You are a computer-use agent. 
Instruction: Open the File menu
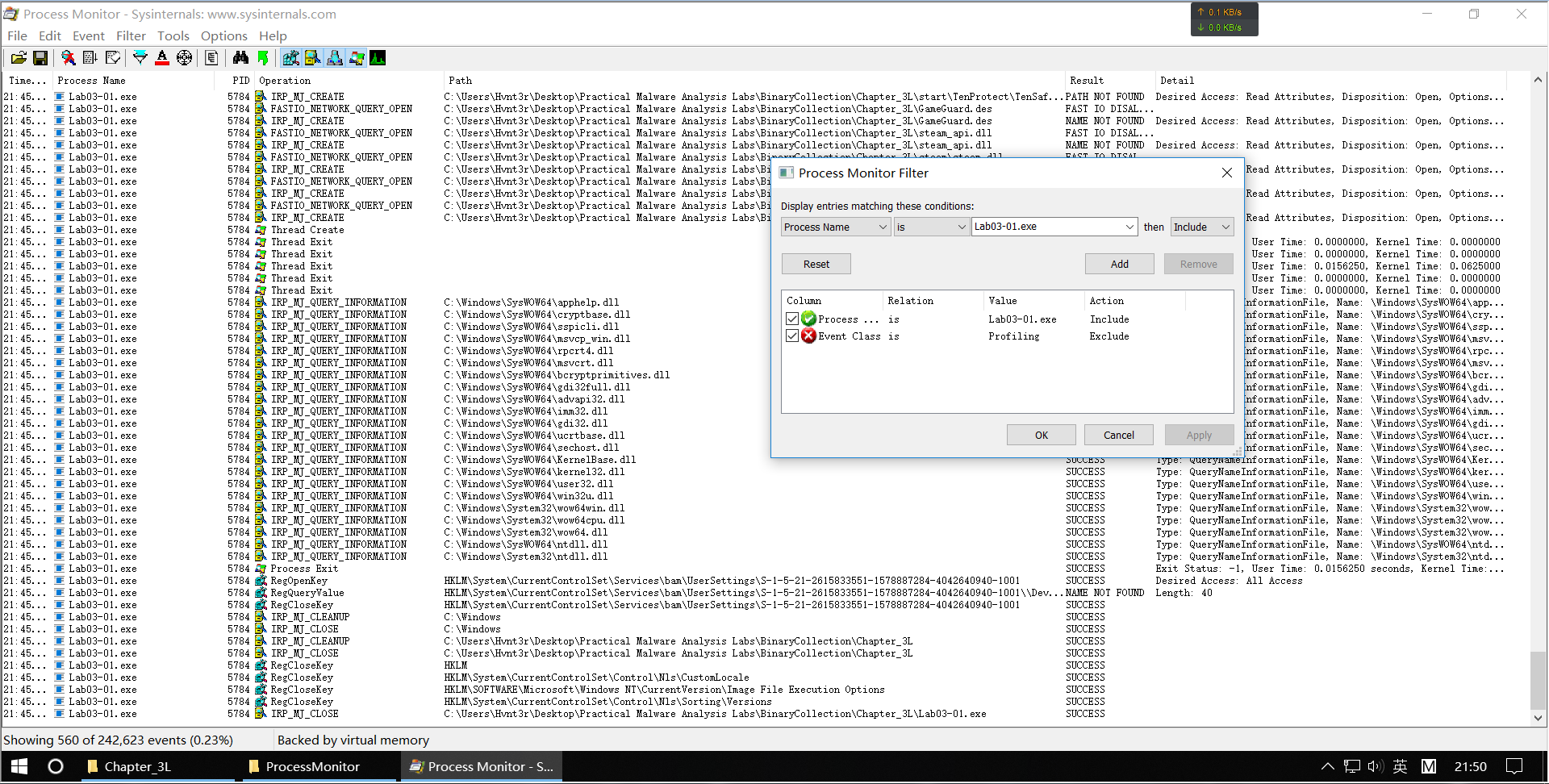click(17, 36)
